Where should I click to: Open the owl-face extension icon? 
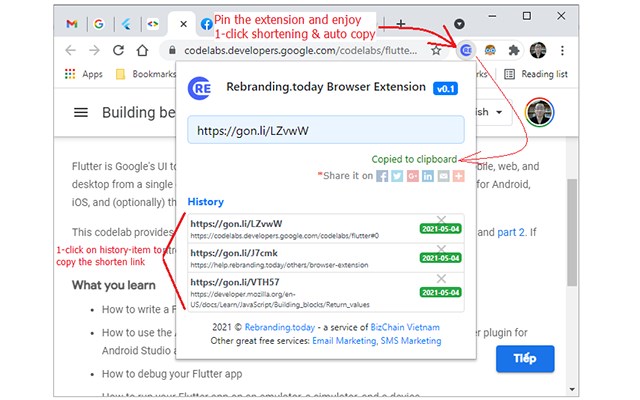tap(490, 50)
